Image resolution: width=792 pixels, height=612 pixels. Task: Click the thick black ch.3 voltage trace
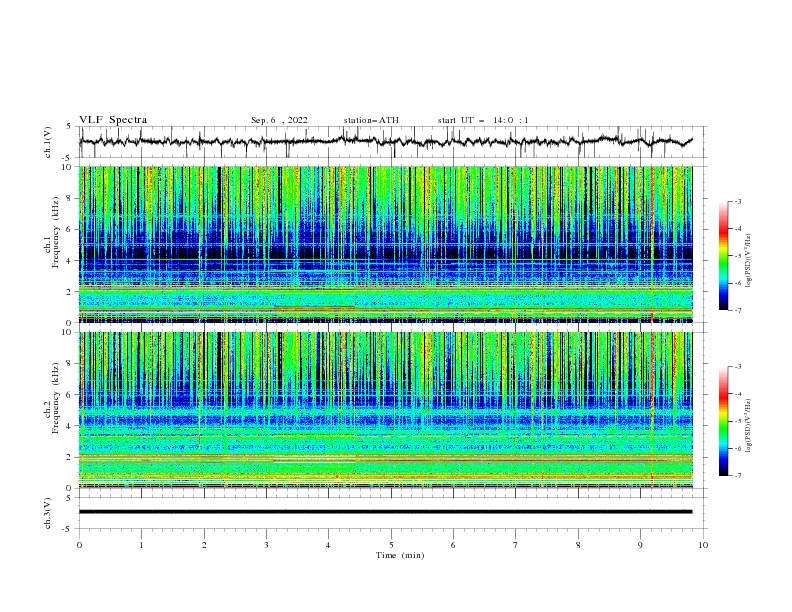point(386,512)
